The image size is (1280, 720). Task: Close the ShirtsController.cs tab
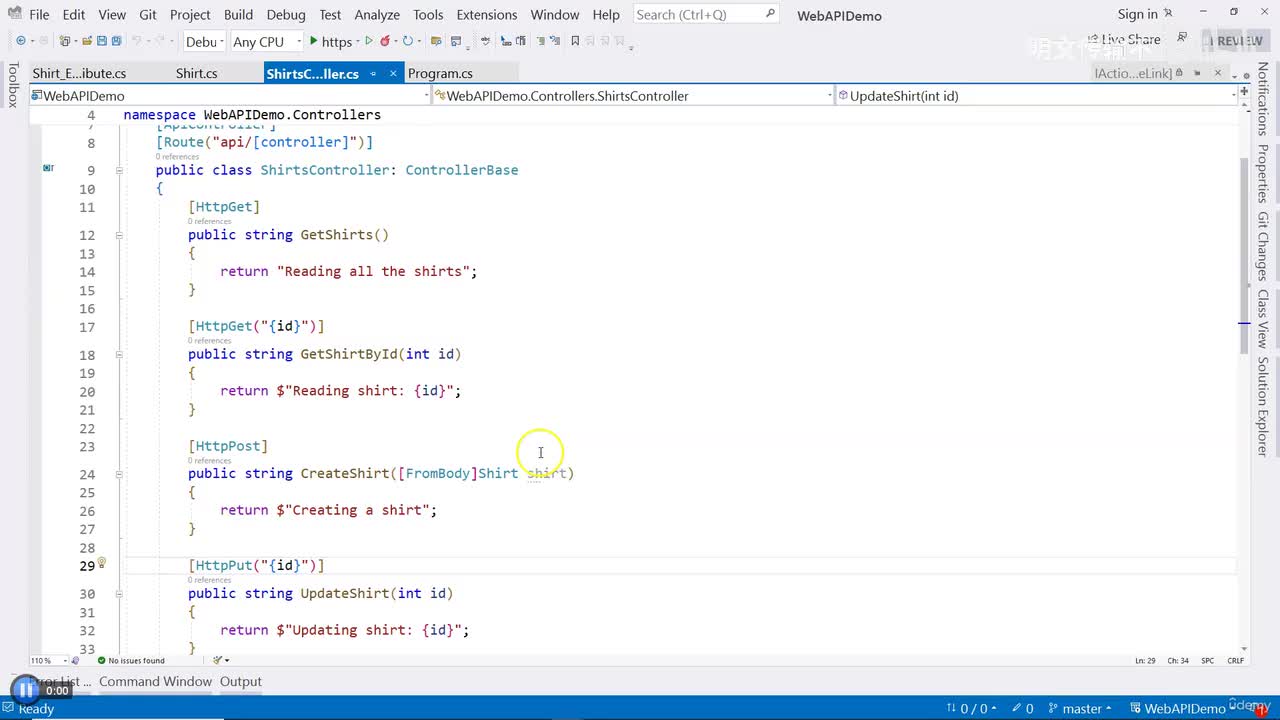pos(393,73)
